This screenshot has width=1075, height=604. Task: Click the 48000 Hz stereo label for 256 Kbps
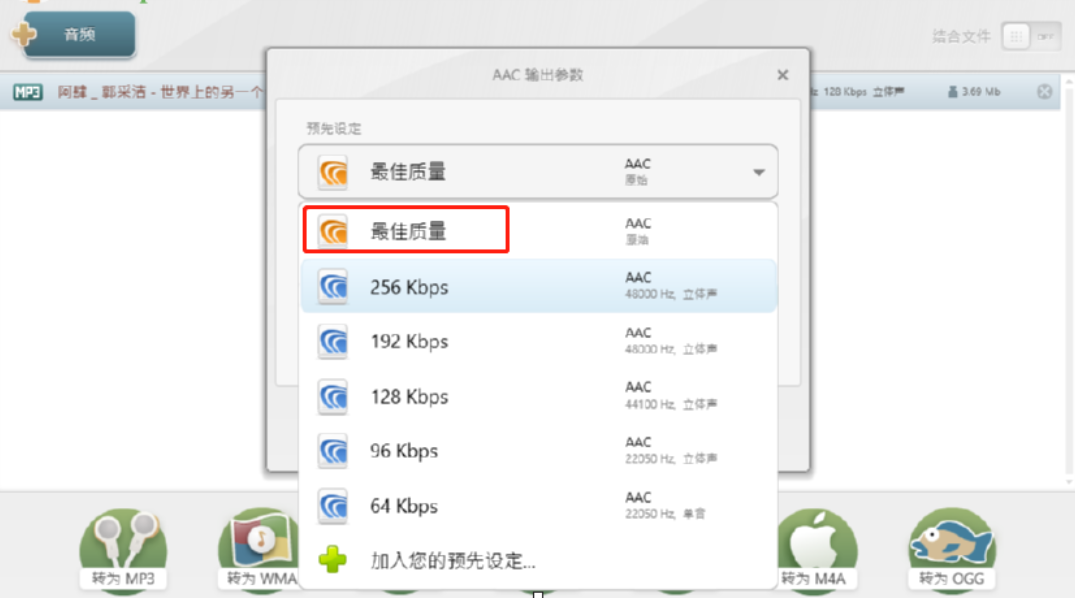tap(671, 294)
